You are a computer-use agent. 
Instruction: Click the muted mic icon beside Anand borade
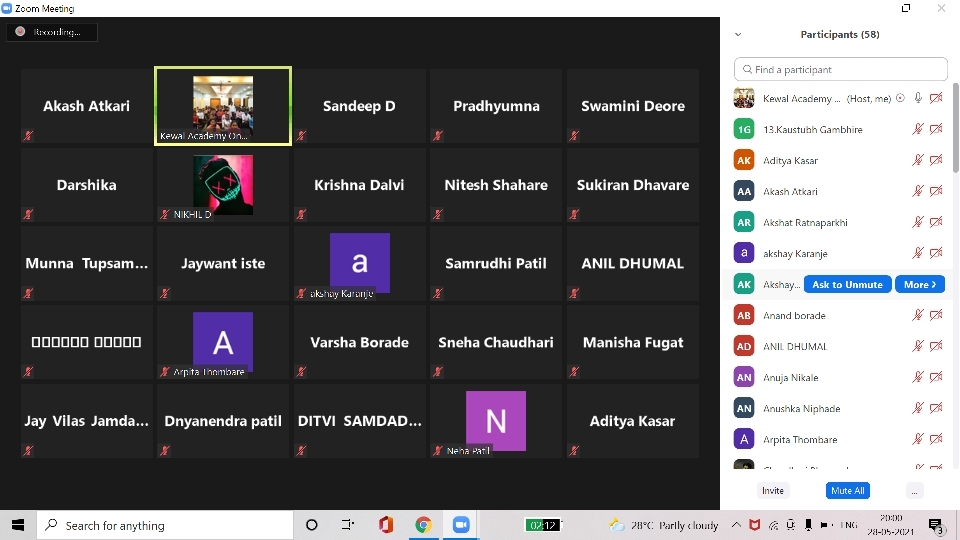918,315
